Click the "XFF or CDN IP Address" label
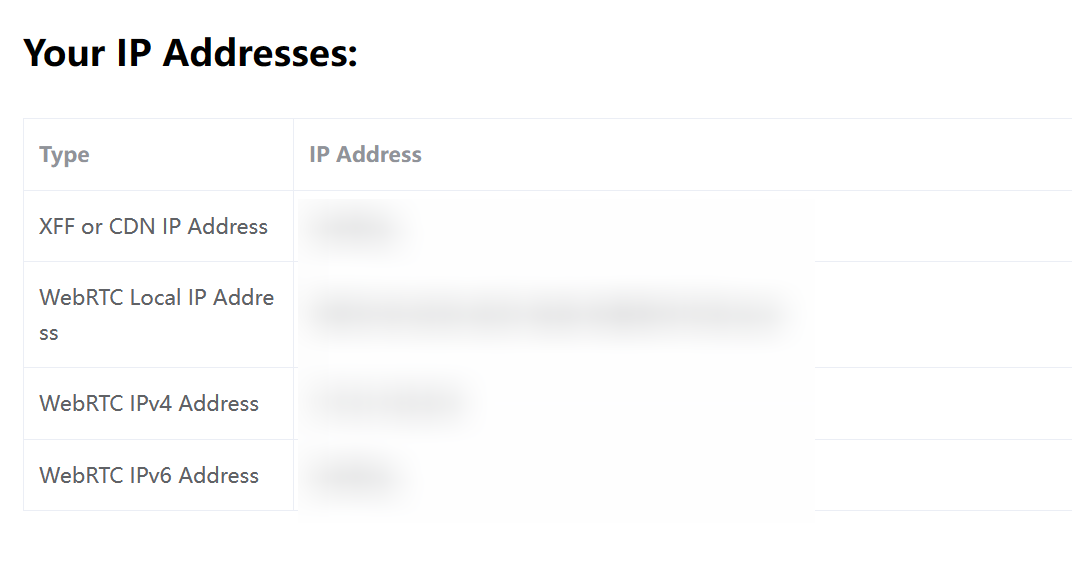 pos(153,226)
